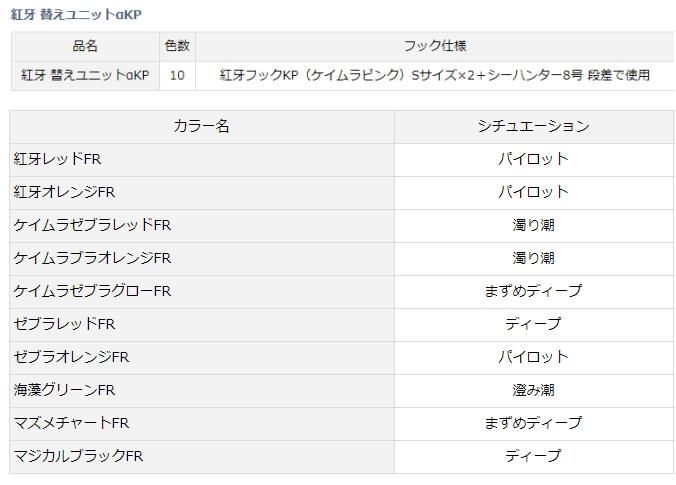The image size is (676, 485).
Task: Select the ケイムラゼブラレッドFR entry
Action: (92, 225)
